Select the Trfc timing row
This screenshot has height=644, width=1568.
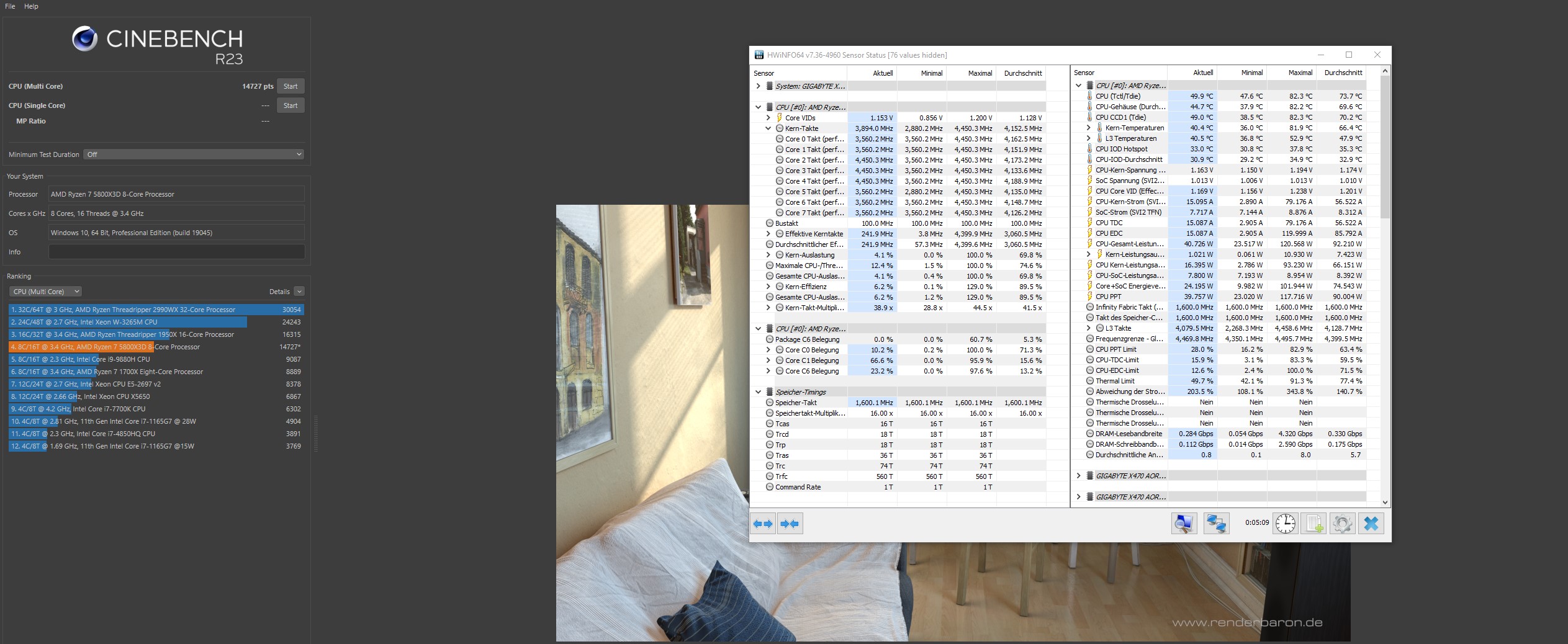pos(898,476)
